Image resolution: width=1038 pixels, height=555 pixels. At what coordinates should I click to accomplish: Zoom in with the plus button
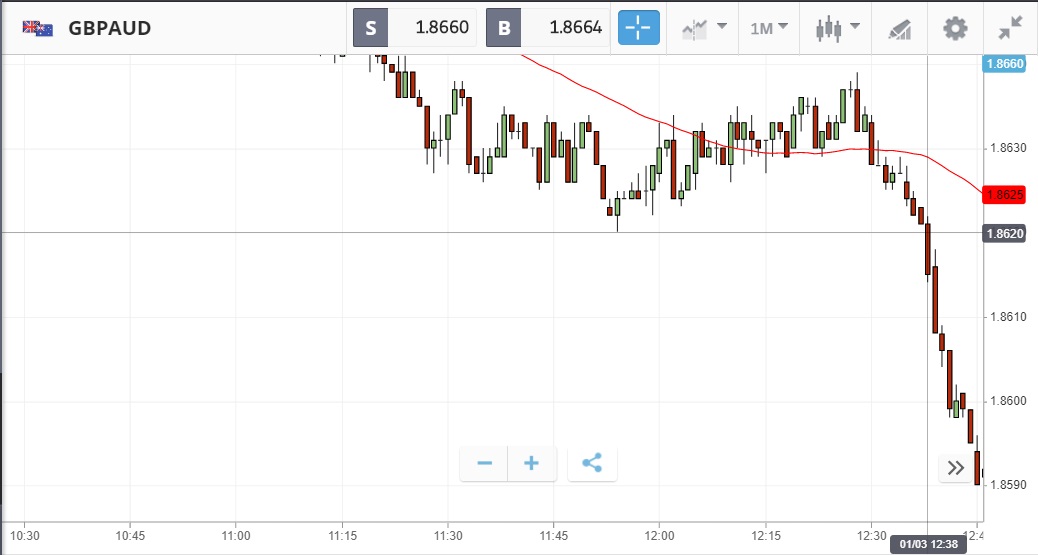[532, 463]
